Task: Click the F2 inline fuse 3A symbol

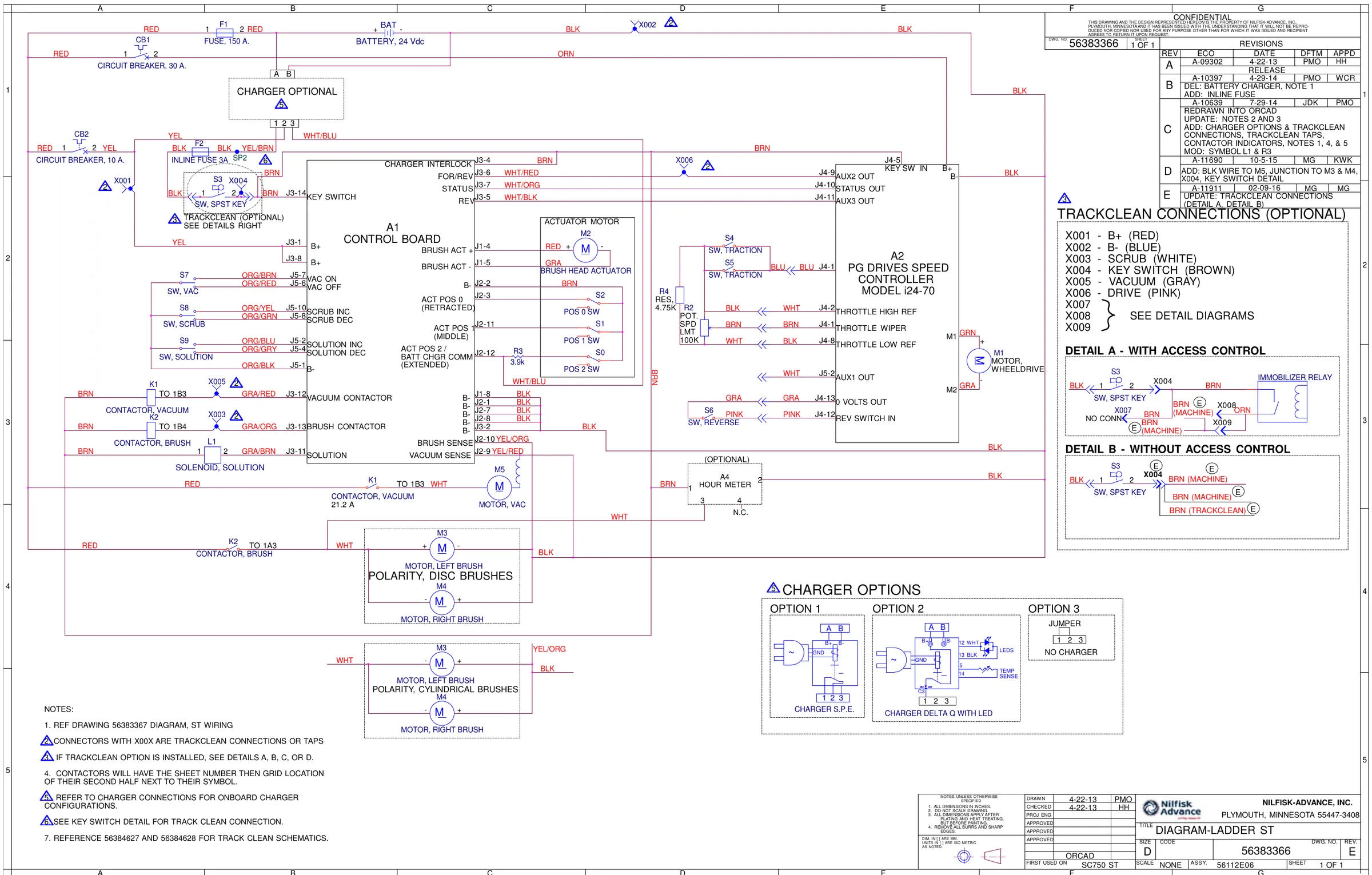Action: pyautogui.click(x=200, y=152)
